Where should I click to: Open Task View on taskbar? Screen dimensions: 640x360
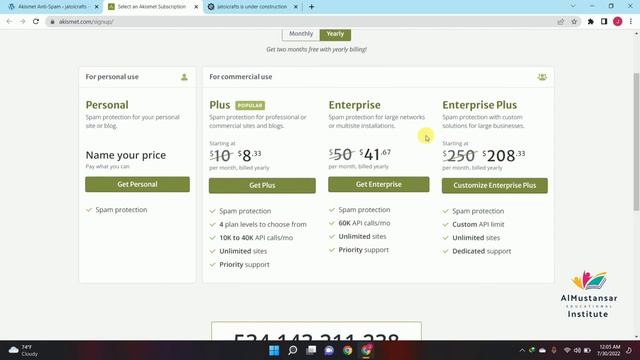coord(311,350)
